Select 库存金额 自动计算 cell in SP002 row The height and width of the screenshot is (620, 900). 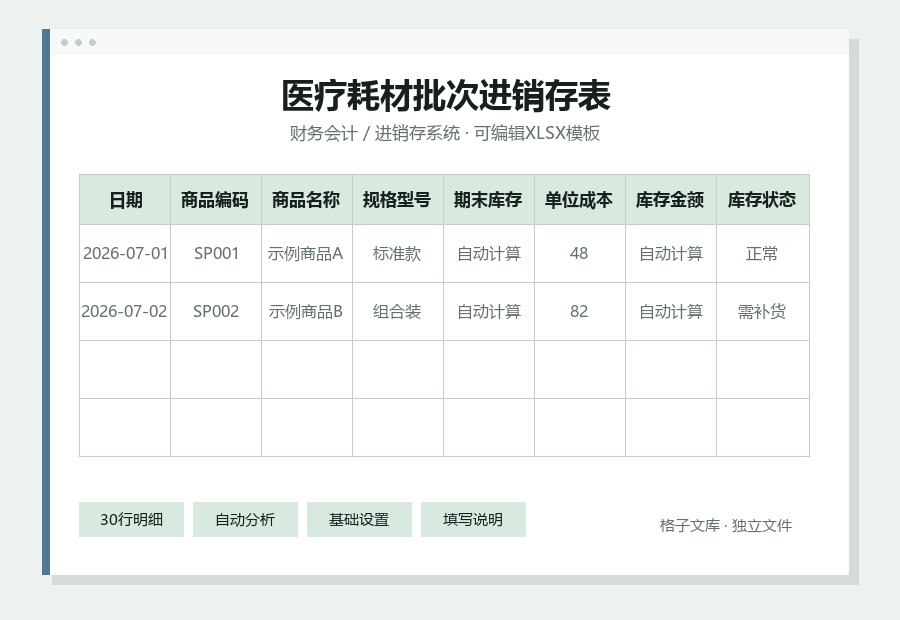point(671,312)
